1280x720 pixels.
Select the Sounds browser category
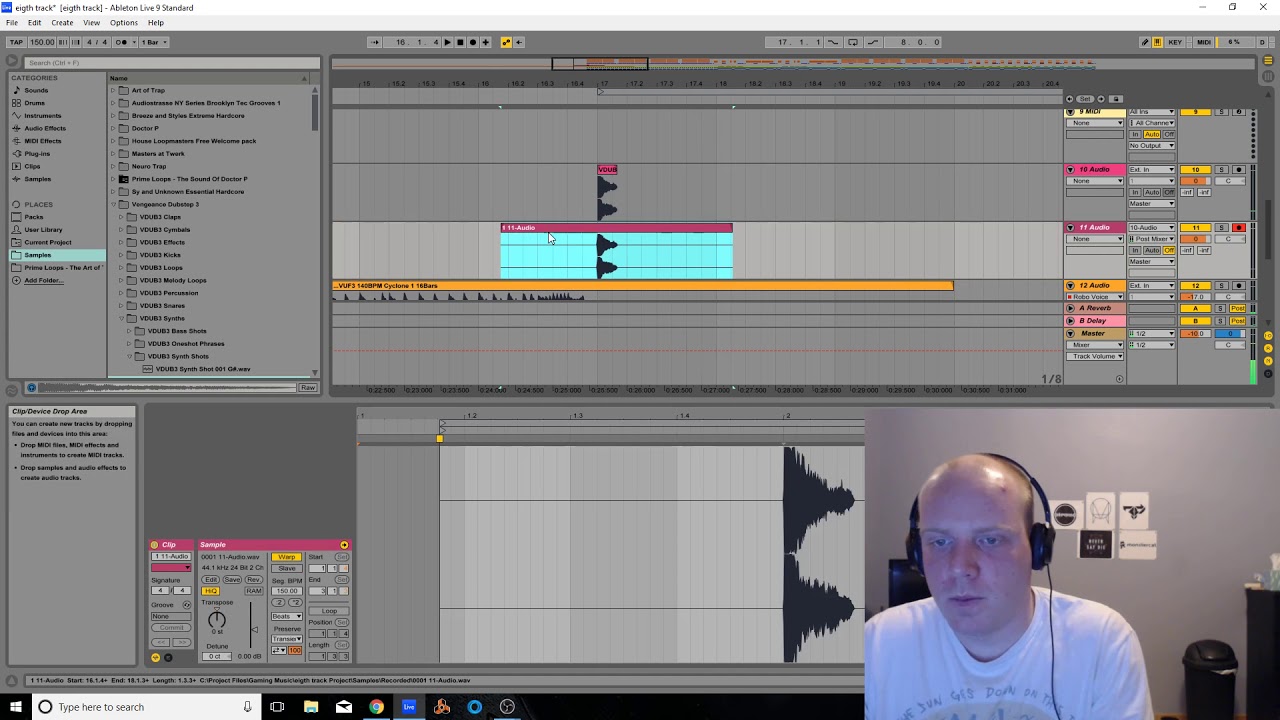(36, 90)
